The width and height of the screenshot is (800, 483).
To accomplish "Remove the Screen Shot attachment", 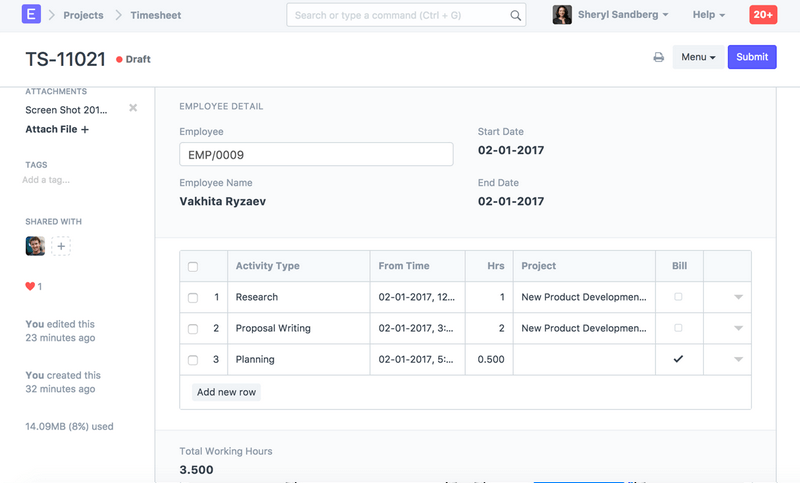I will [x=133, y=108].
